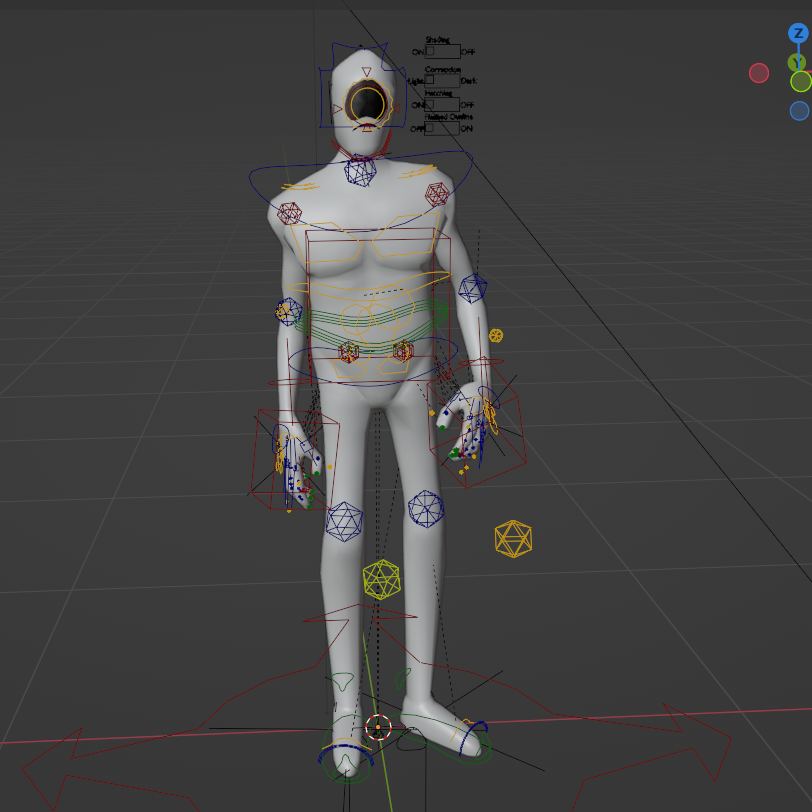Image resolution: width=812 pixels, height=812 pixels.
Task: Select the orange eye circle control
Action: coord(367,104)
